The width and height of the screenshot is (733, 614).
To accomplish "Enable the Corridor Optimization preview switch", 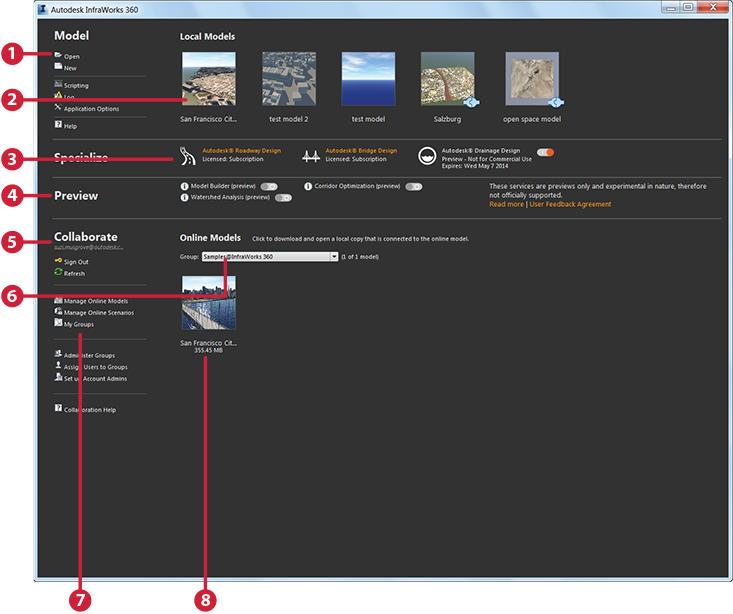I will pos(414,187).
